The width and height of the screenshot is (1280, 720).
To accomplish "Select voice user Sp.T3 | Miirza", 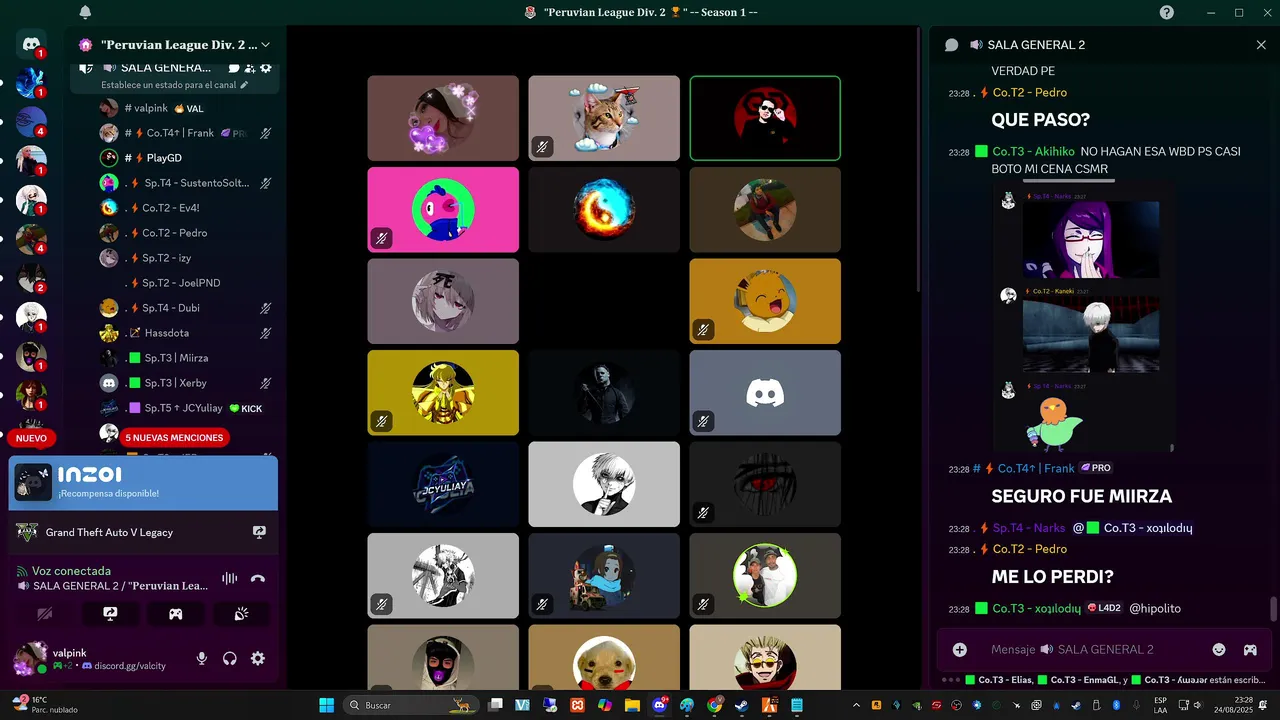I will click(186, 358).
